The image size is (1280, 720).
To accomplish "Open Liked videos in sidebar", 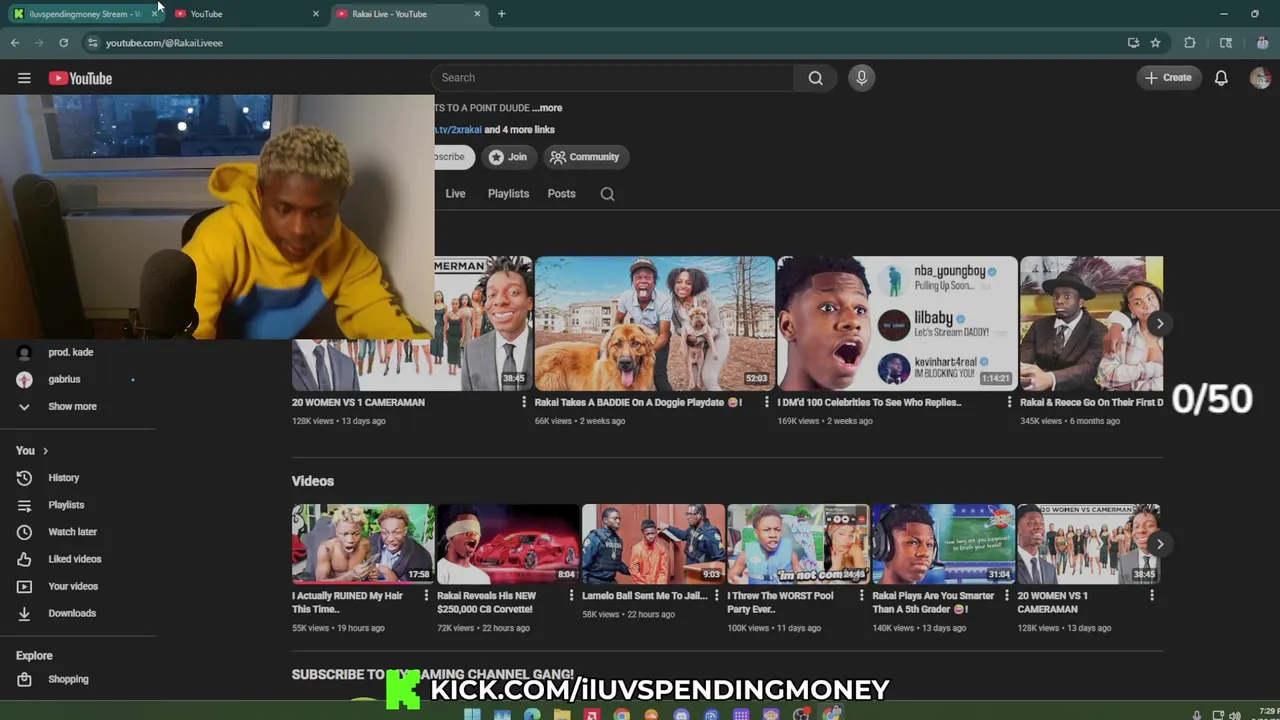I will click(75, 559).
